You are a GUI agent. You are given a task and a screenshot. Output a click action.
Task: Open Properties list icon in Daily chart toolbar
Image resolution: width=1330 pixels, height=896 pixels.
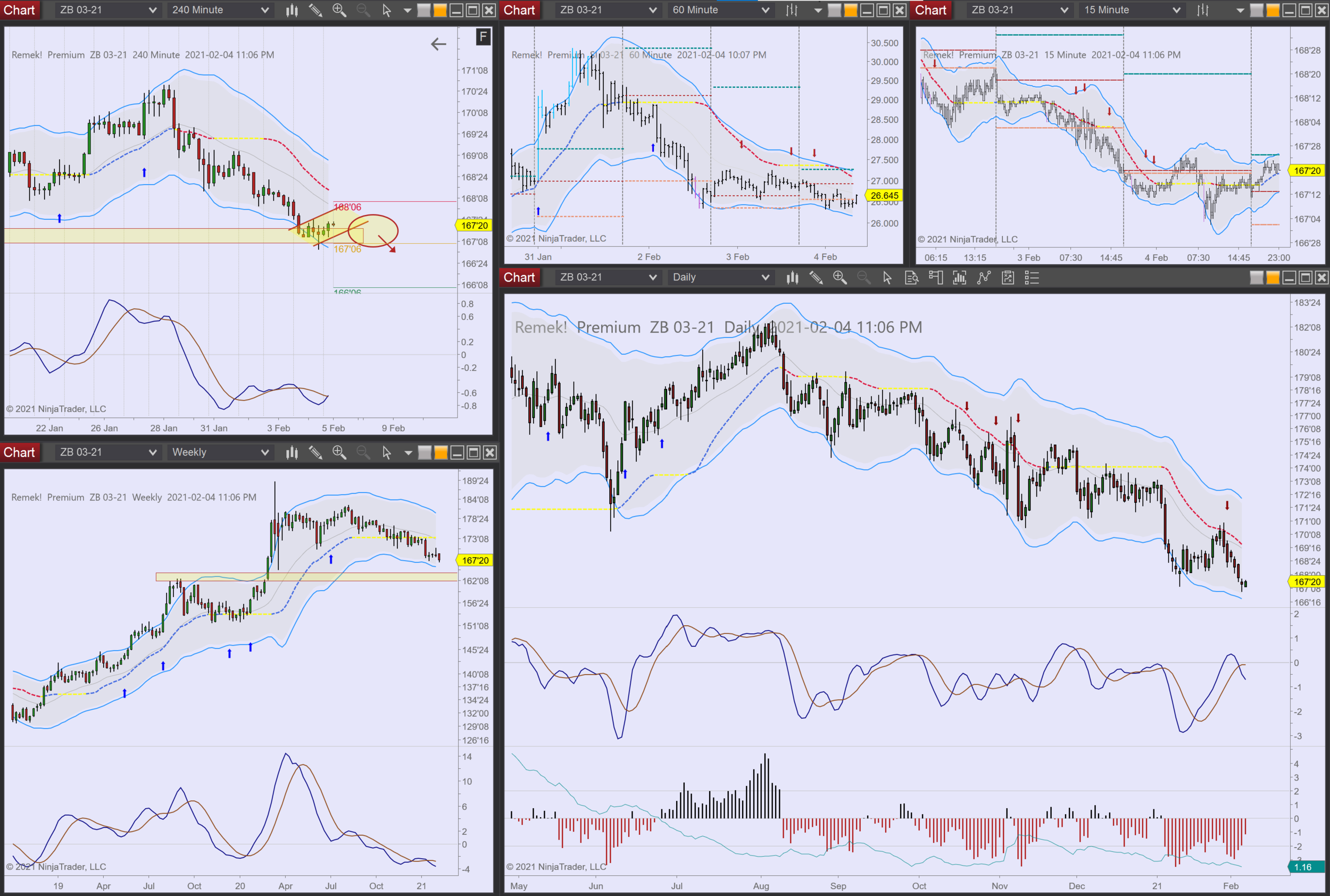1031,278
